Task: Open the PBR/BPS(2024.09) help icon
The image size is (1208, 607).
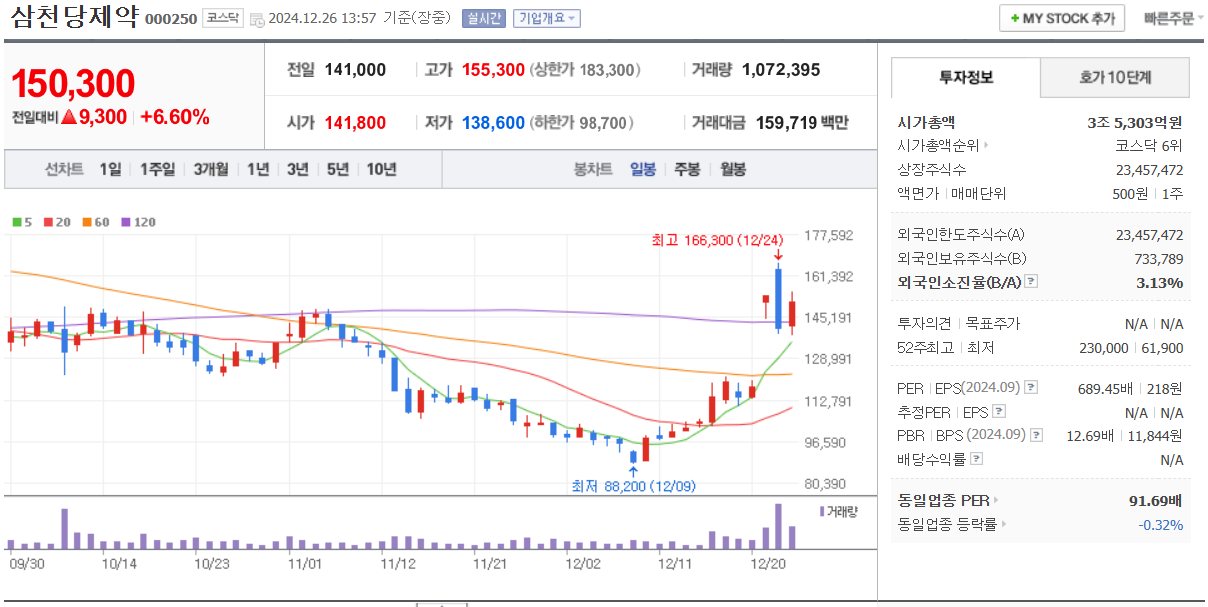Action: 1036,435
